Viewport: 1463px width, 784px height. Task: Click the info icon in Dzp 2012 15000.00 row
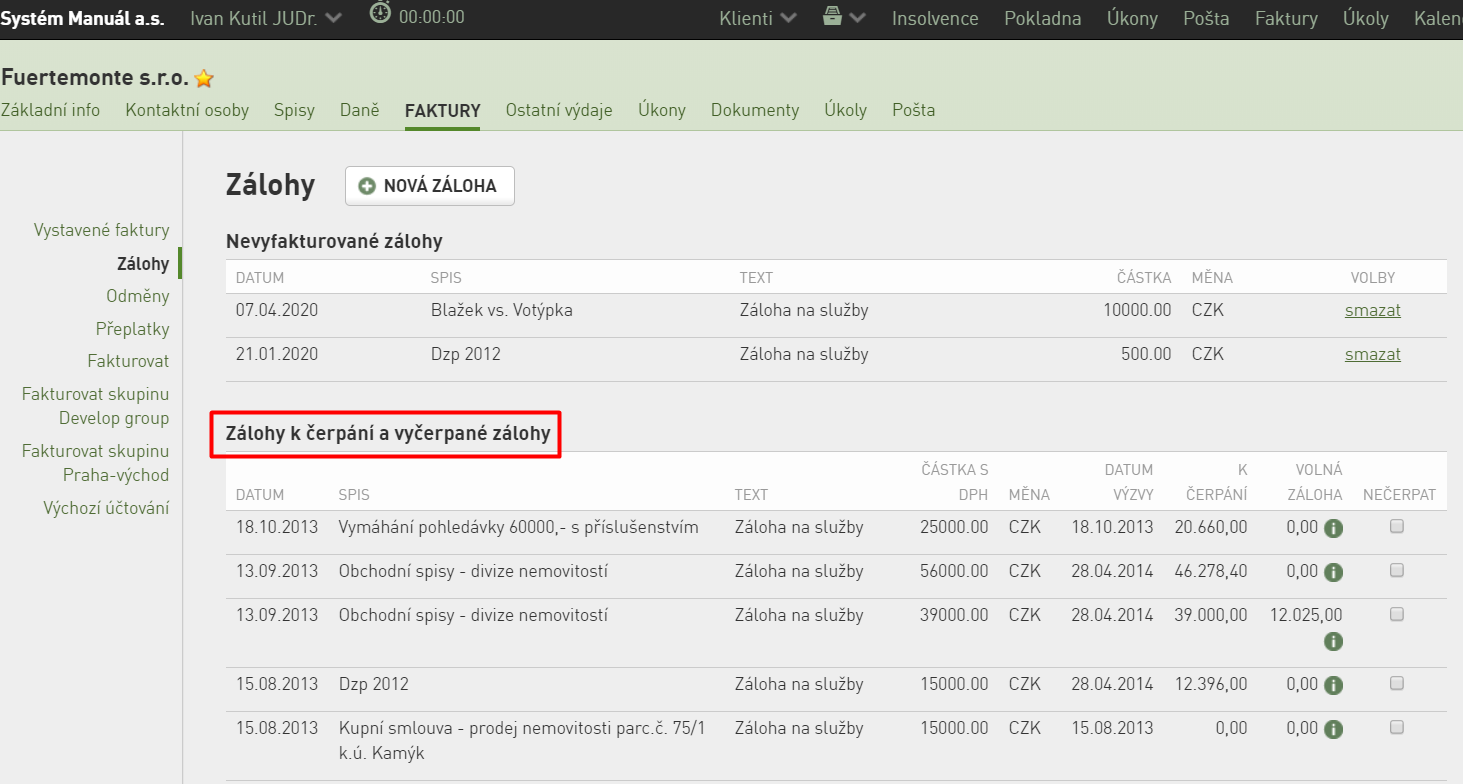coord(1333,685)
